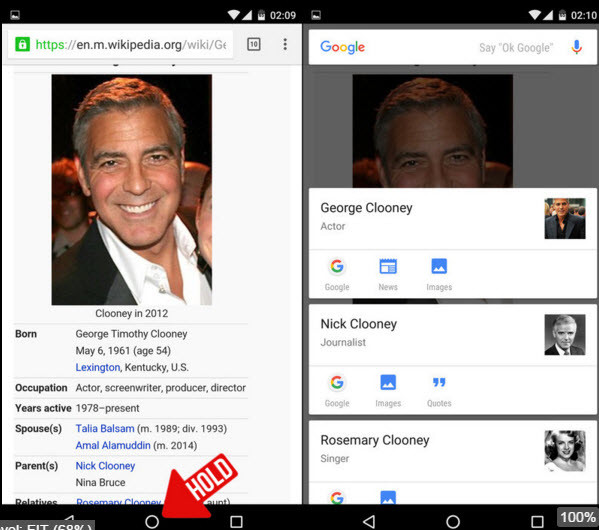This screenshot has width=599, height=530.
Task: Tap the back triangle on right phone
Action: [369, 522]
